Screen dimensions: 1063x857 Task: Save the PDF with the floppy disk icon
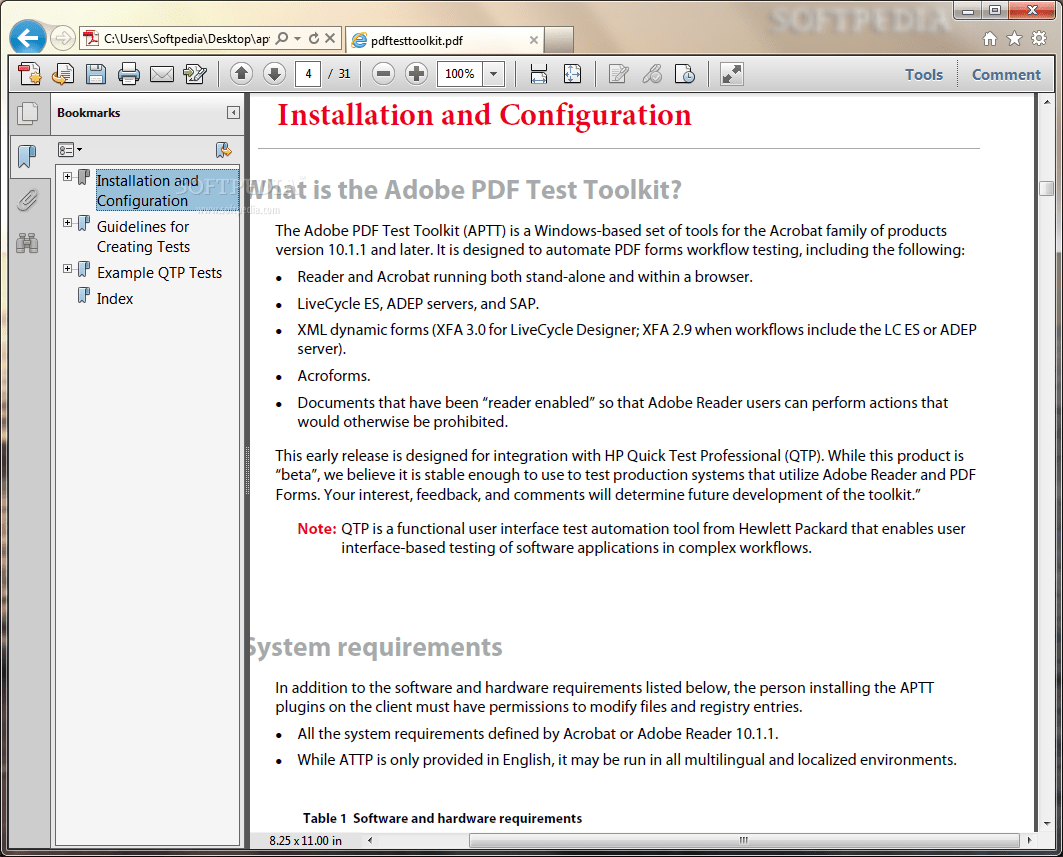[95, 73]
